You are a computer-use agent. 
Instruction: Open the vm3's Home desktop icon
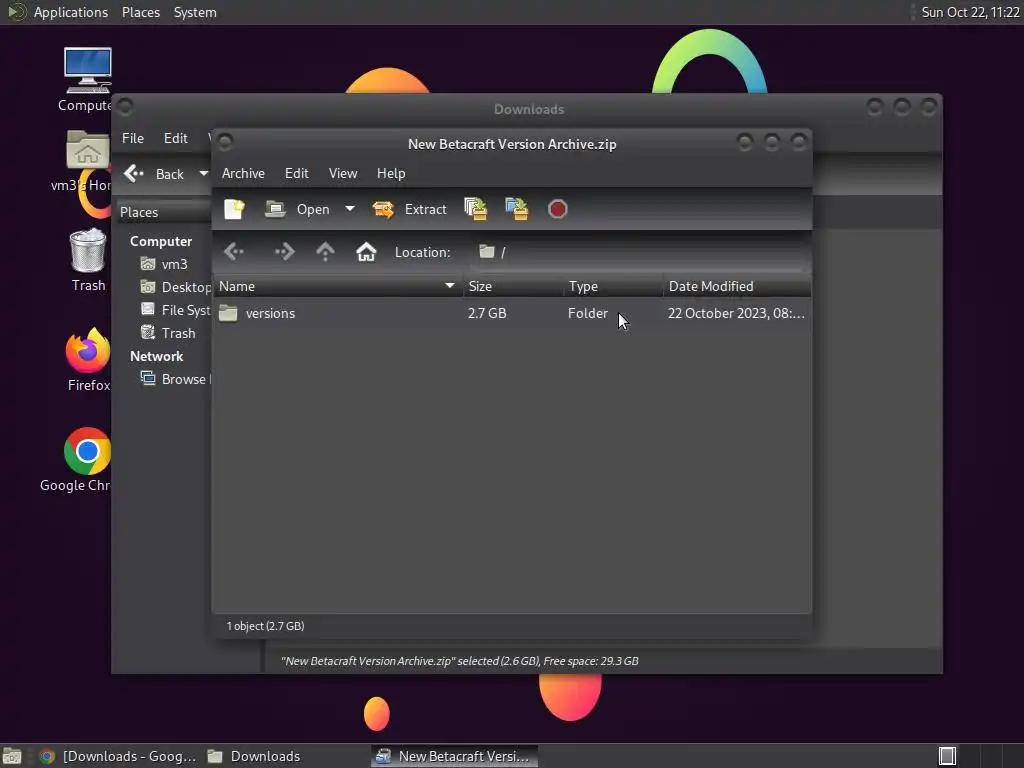[88, 161]
